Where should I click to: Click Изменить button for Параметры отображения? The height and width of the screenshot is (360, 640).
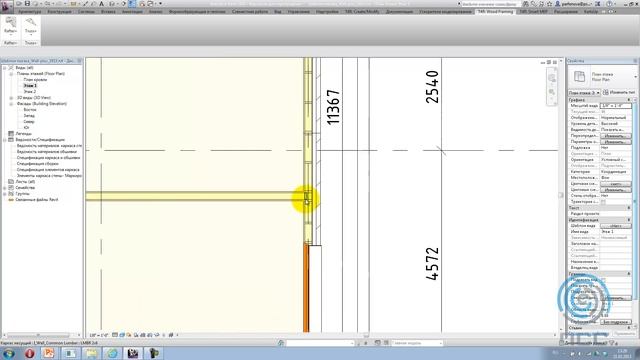pyautogui.click(x=616, y=142)
